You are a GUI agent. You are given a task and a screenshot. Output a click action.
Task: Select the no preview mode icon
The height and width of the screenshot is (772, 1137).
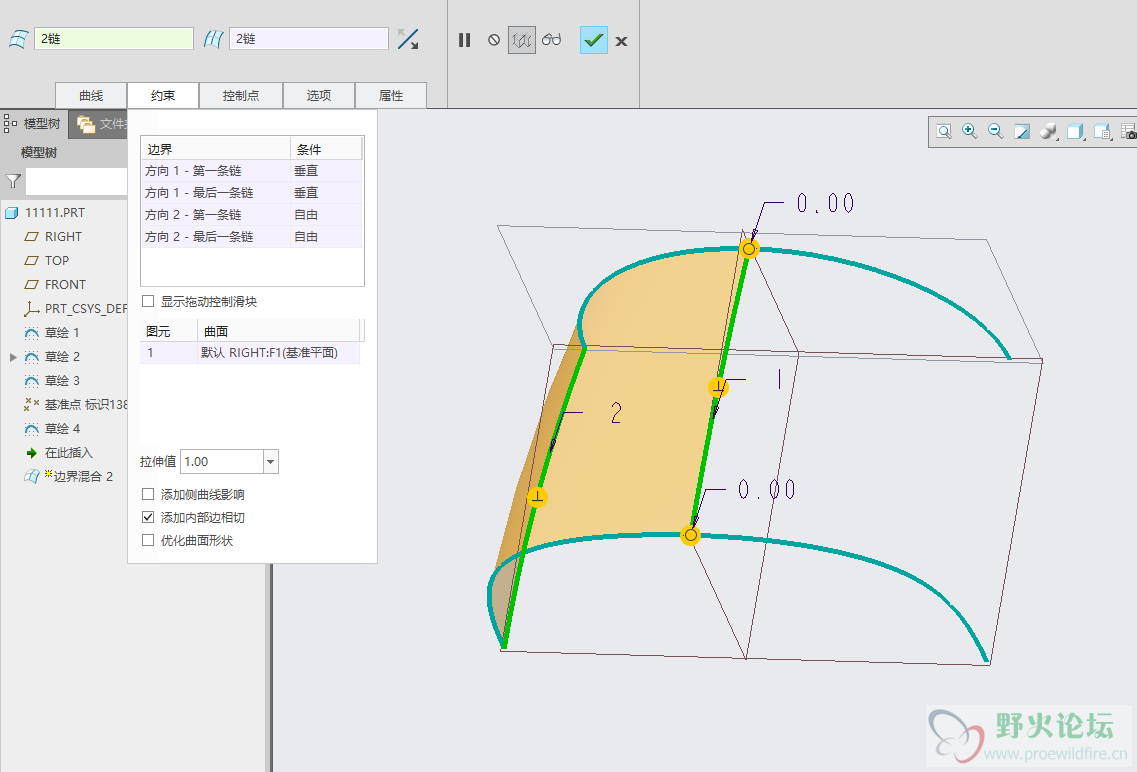click(x=494, y=40)
